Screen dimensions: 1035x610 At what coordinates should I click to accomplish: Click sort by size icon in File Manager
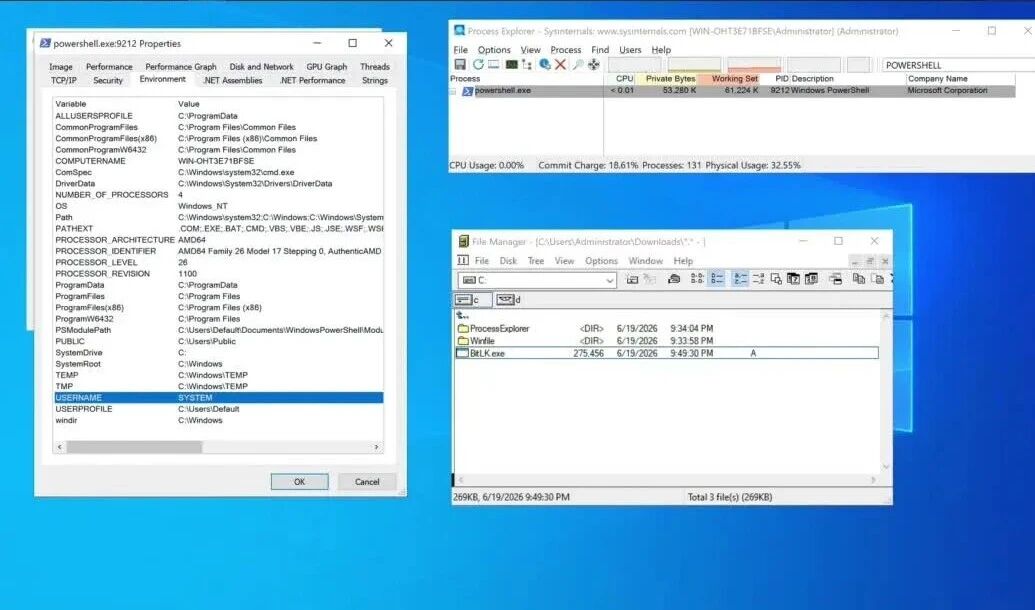pyautogui.click(x=776, y=279)
